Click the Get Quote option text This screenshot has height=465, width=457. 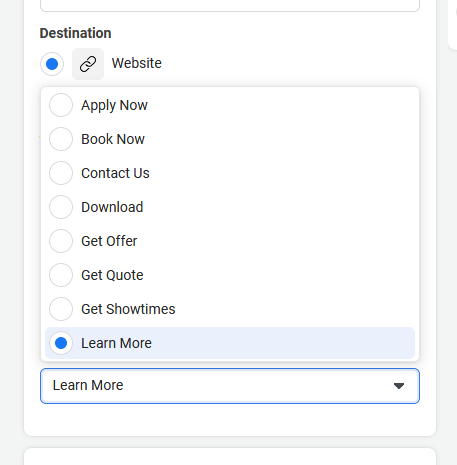point(112,275)
